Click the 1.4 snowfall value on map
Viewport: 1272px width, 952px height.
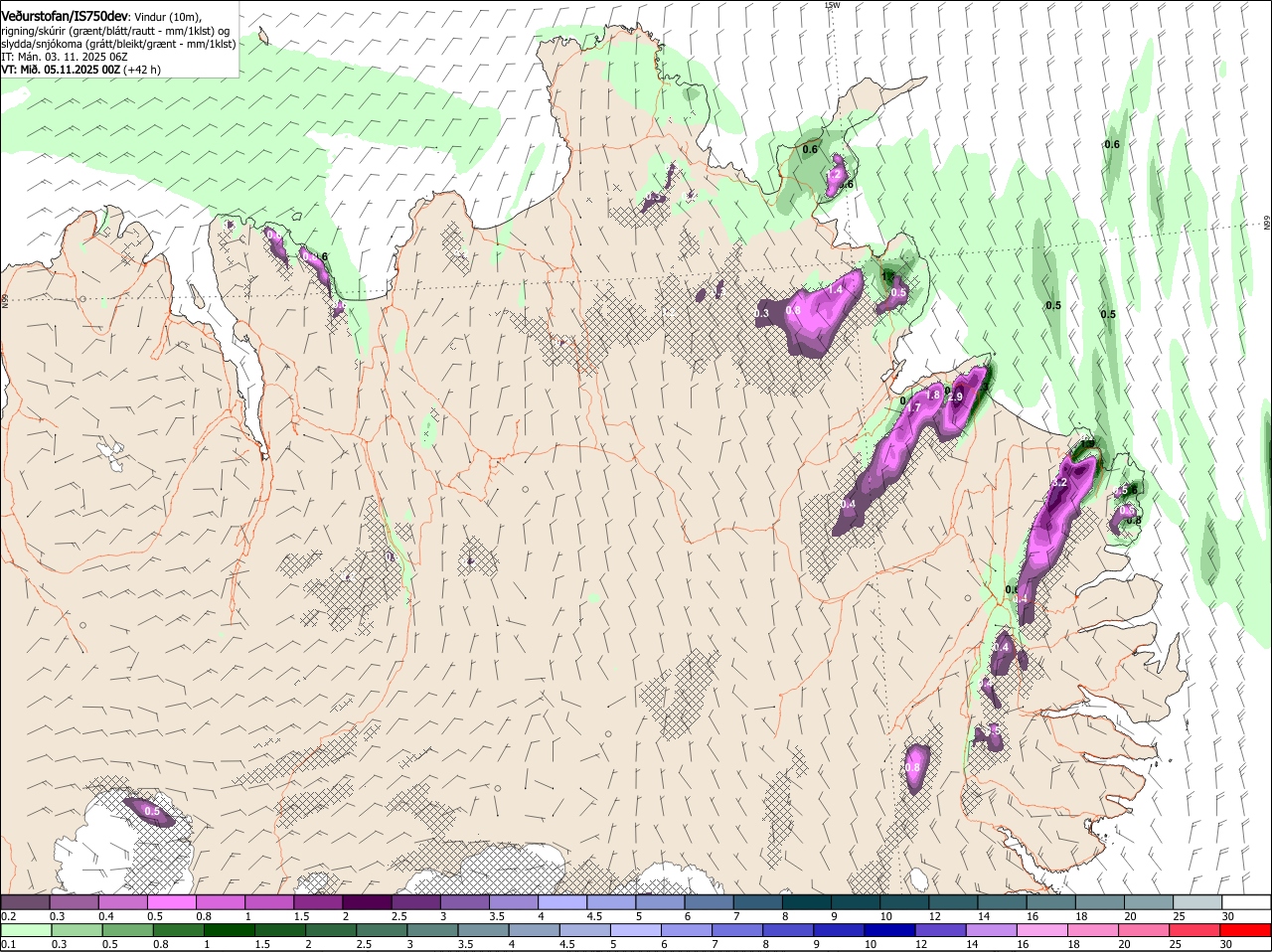click(x=837, y=288)
